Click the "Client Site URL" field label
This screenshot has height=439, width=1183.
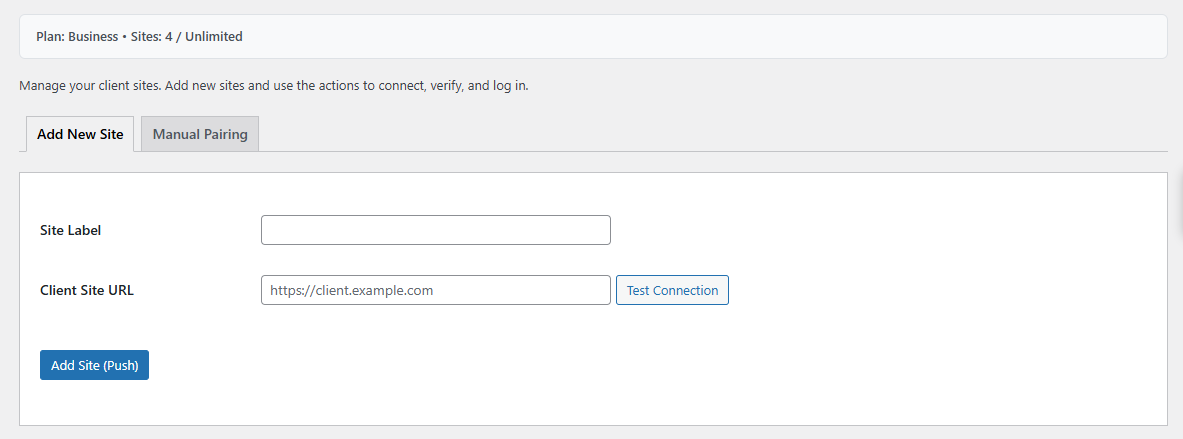tap(87, 290)
